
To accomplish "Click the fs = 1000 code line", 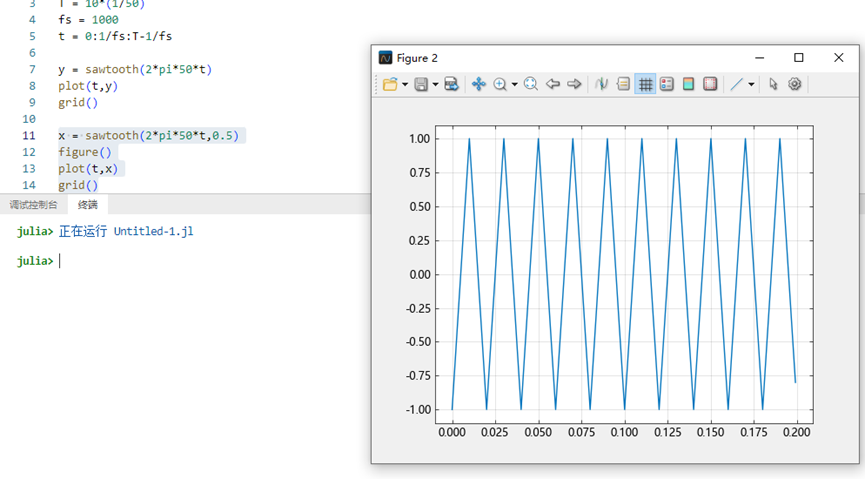I will [x=88, y=20].
